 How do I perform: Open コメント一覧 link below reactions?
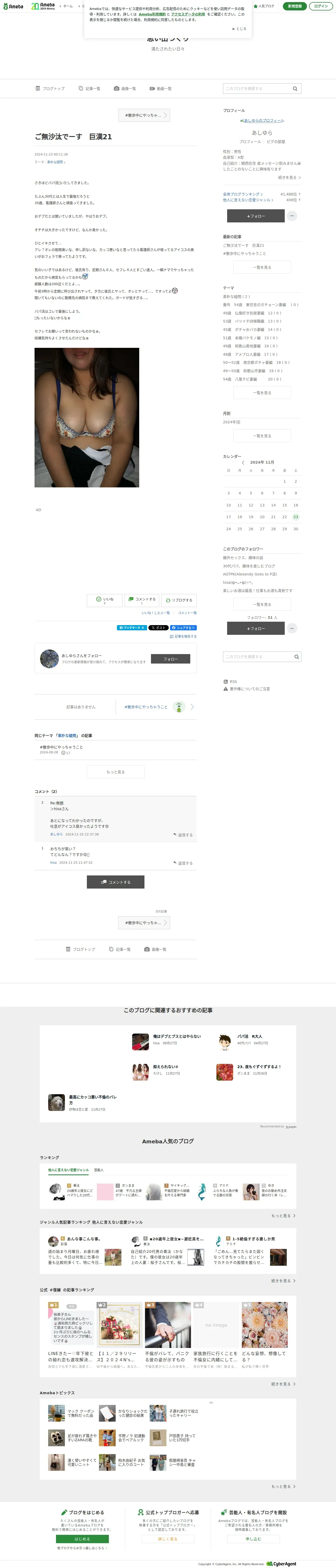(187, 613)
